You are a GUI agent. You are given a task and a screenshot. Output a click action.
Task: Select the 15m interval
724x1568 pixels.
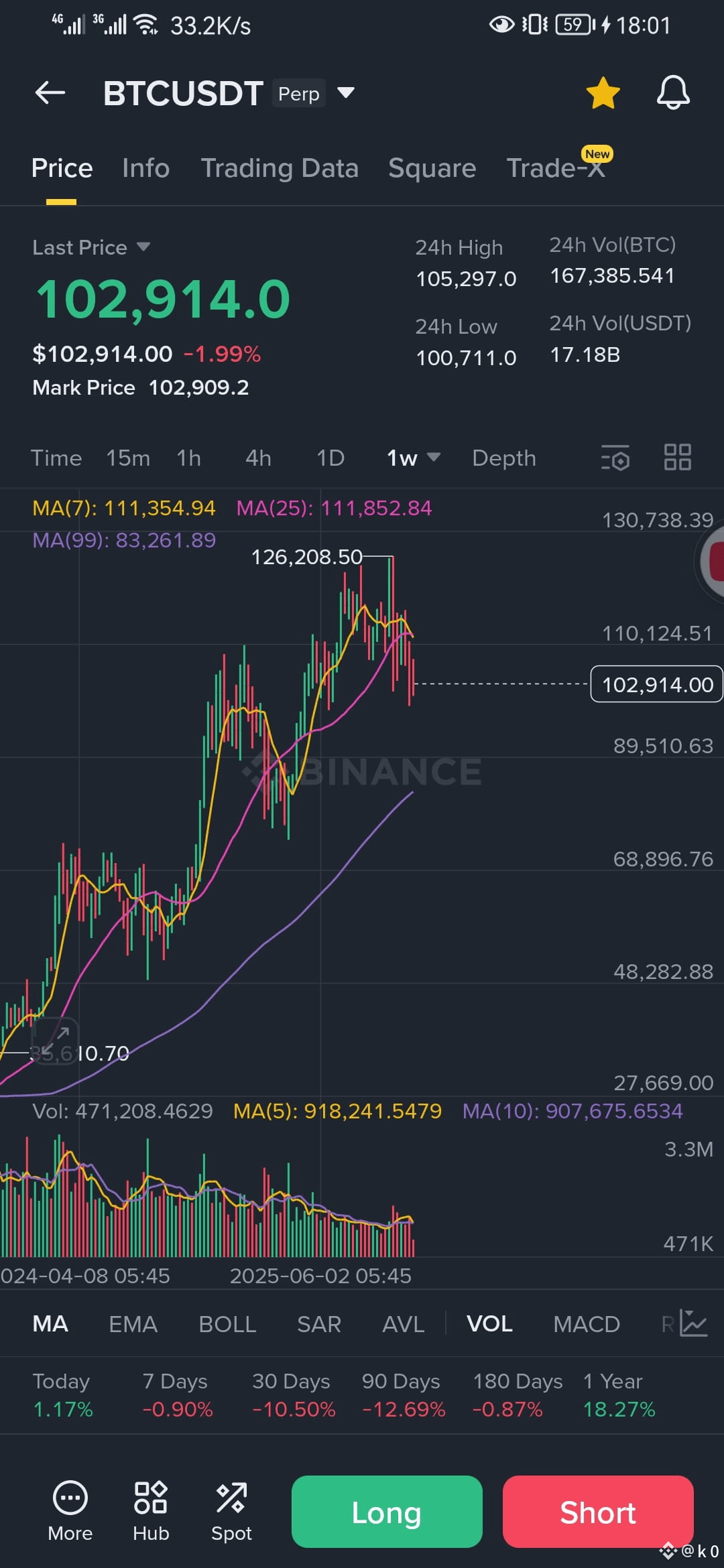(x=128, y=458)
